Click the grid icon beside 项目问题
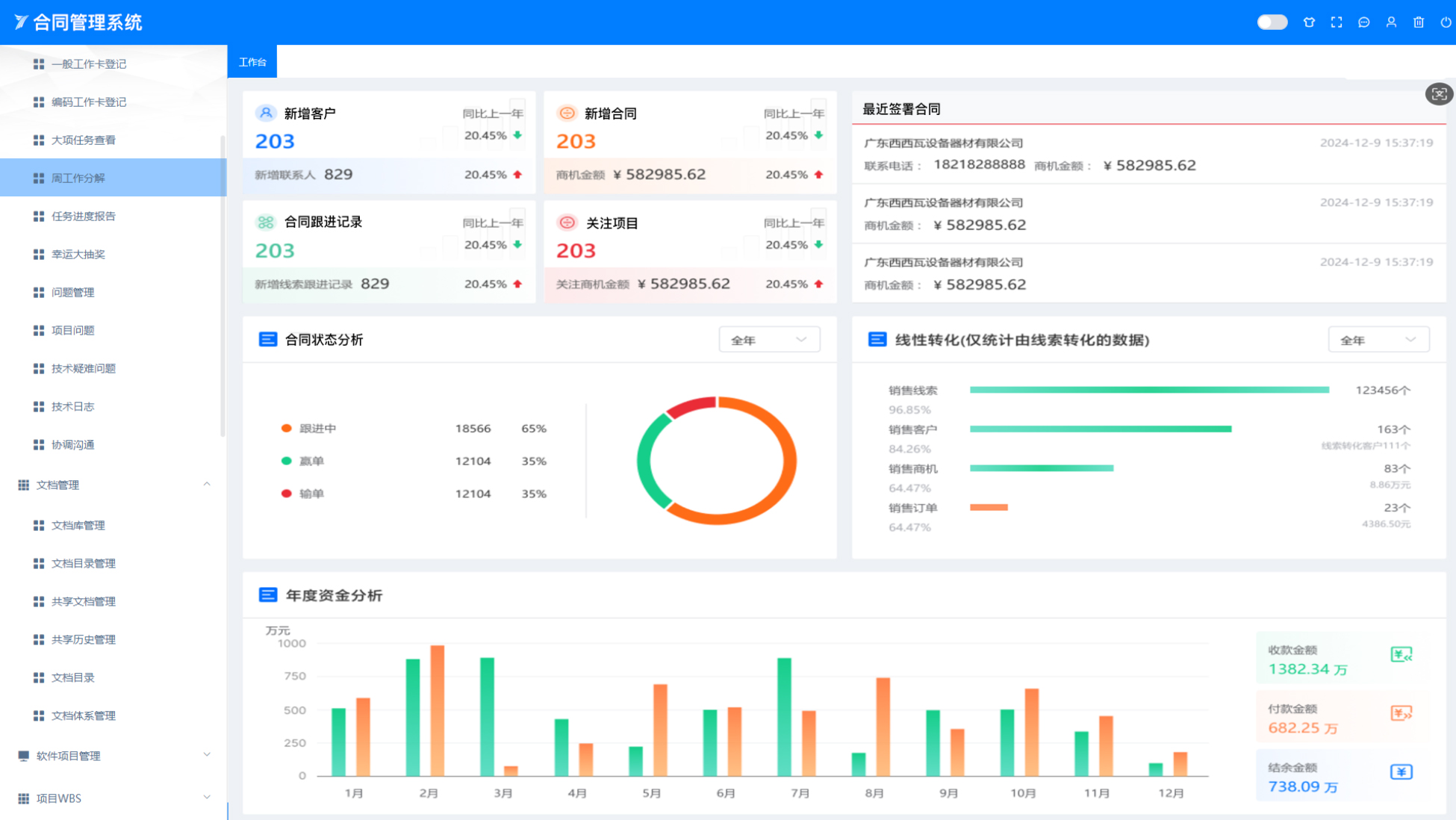 [x=39, y=331]
